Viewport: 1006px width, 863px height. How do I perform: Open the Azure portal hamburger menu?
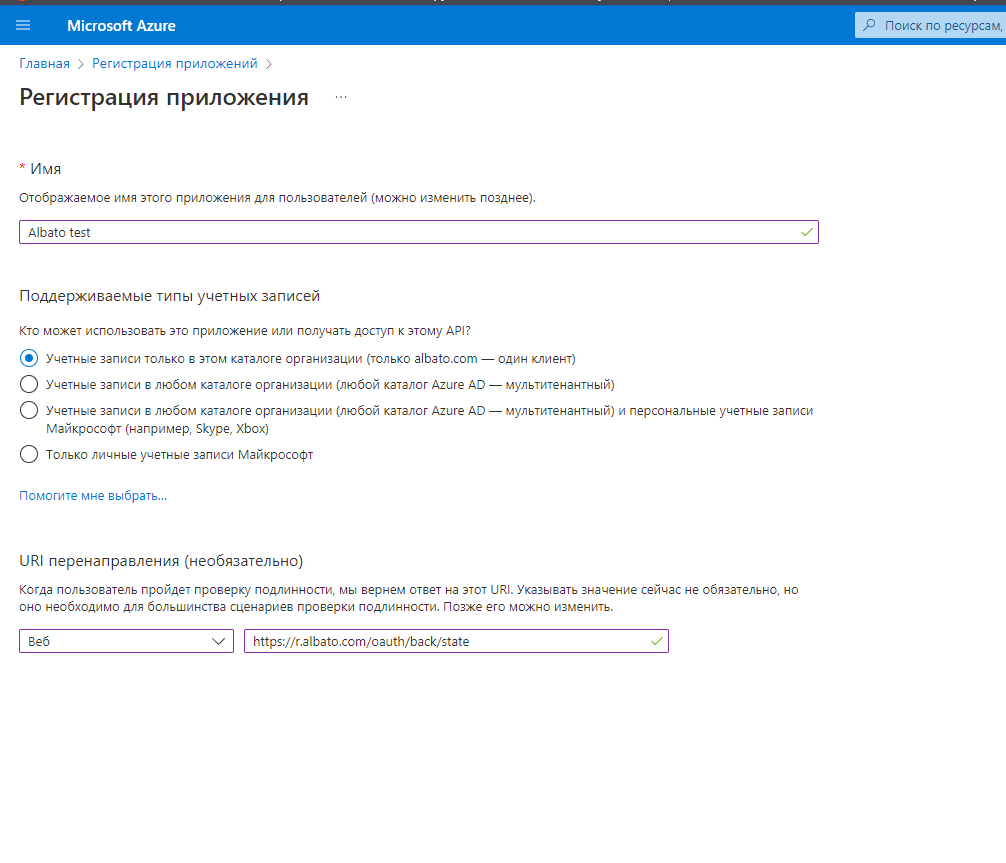[x=23, y=25]
